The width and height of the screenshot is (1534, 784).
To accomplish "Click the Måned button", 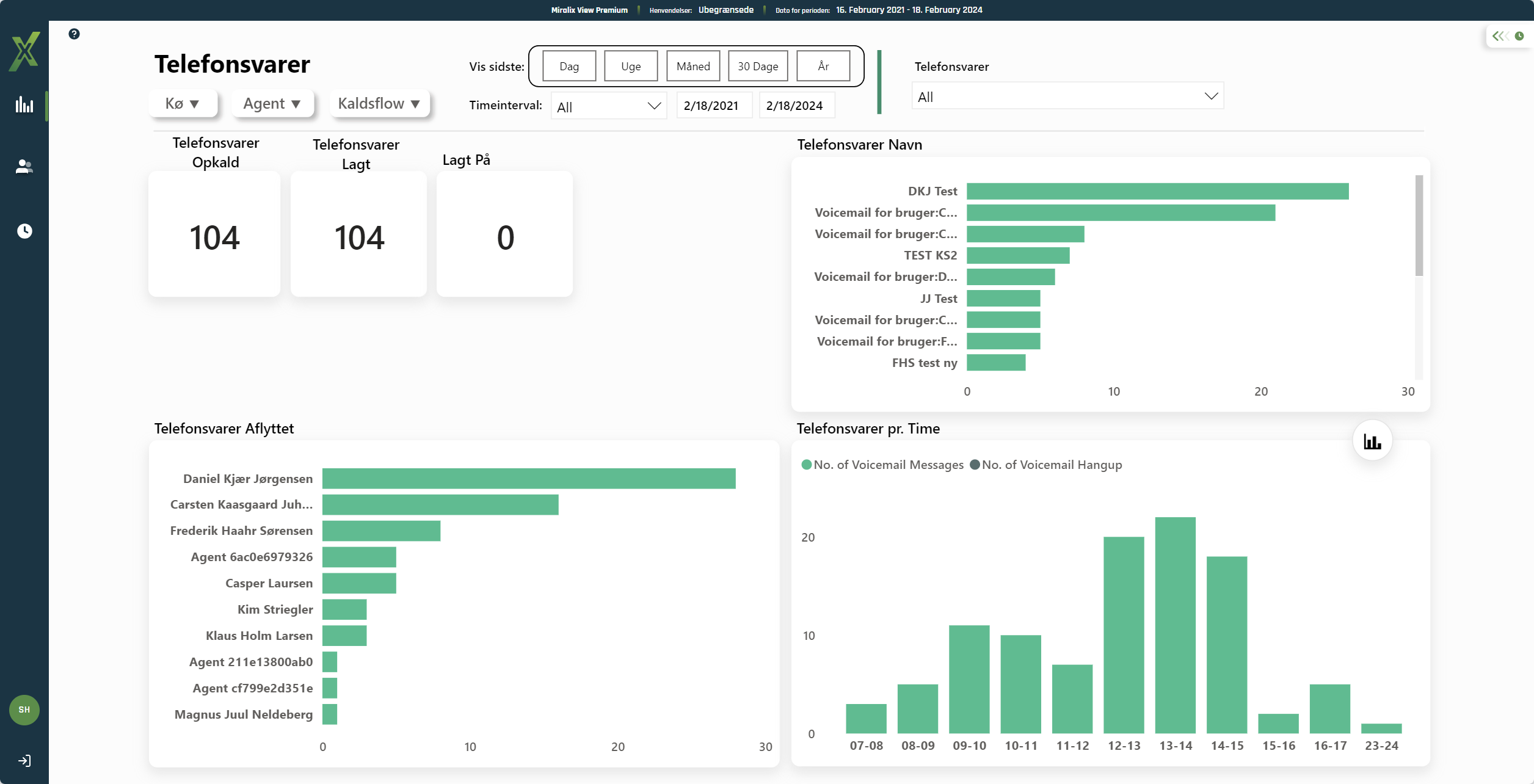I will [693, 66].
